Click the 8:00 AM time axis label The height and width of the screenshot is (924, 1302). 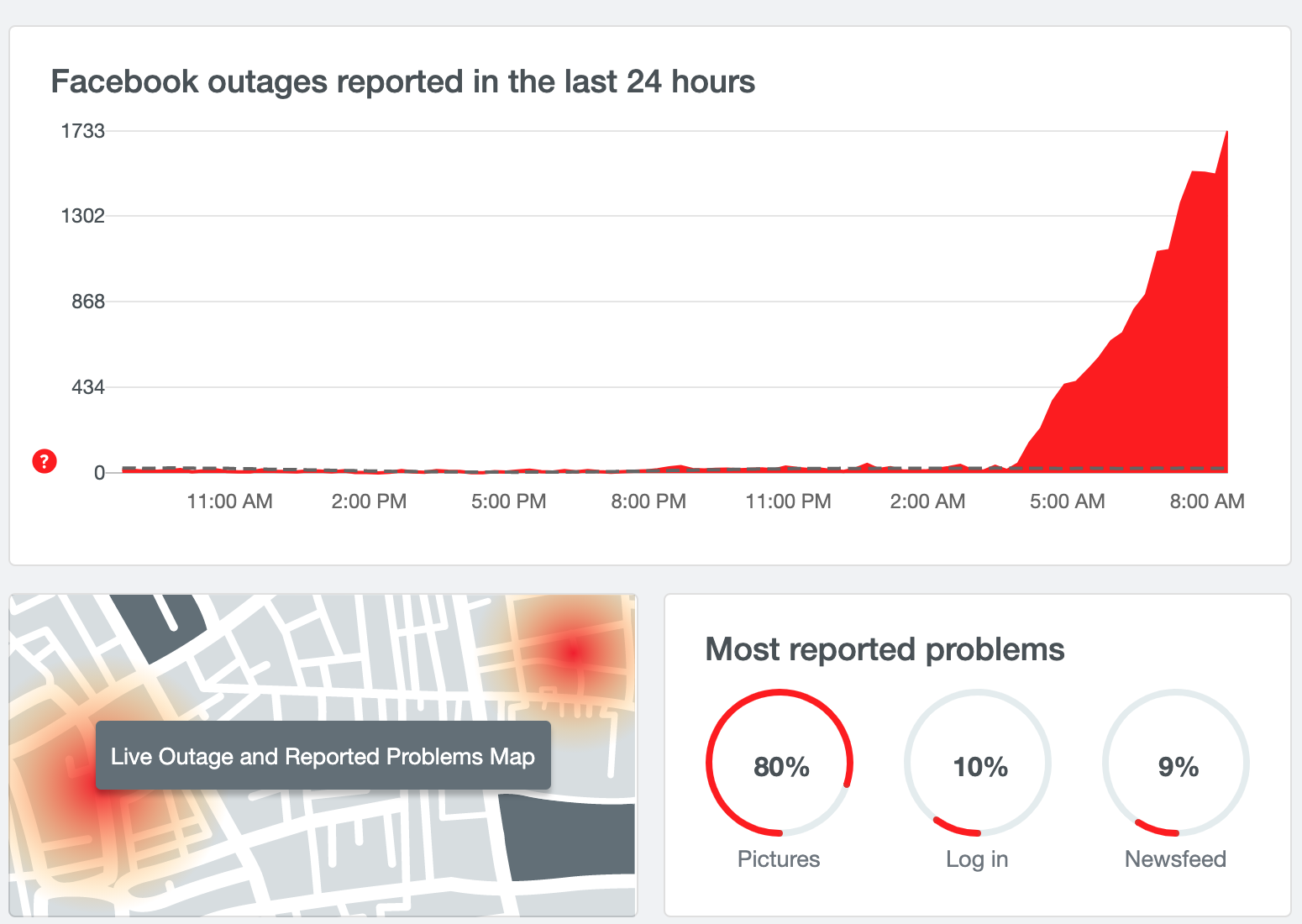coord(1206,501)
